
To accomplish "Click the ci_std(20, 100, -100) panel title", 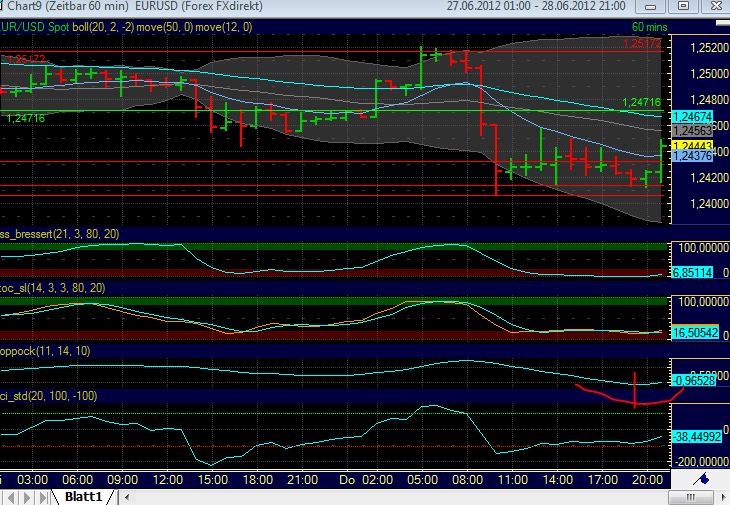I will pos(48,396).
